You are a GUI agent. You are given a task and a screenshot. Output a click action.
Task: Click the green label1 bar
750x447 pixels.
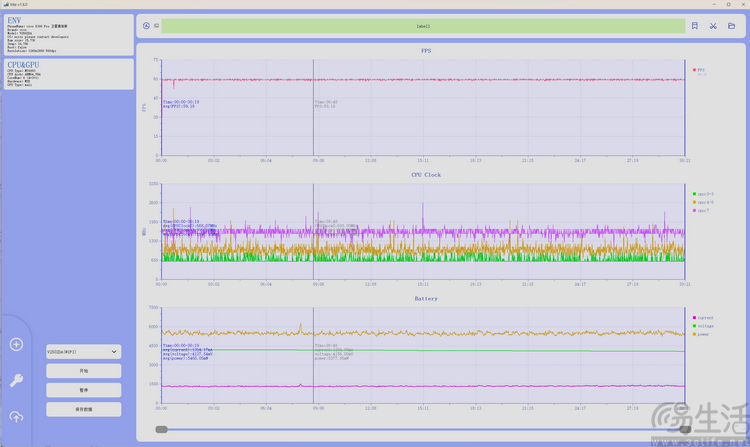point(423,26)
